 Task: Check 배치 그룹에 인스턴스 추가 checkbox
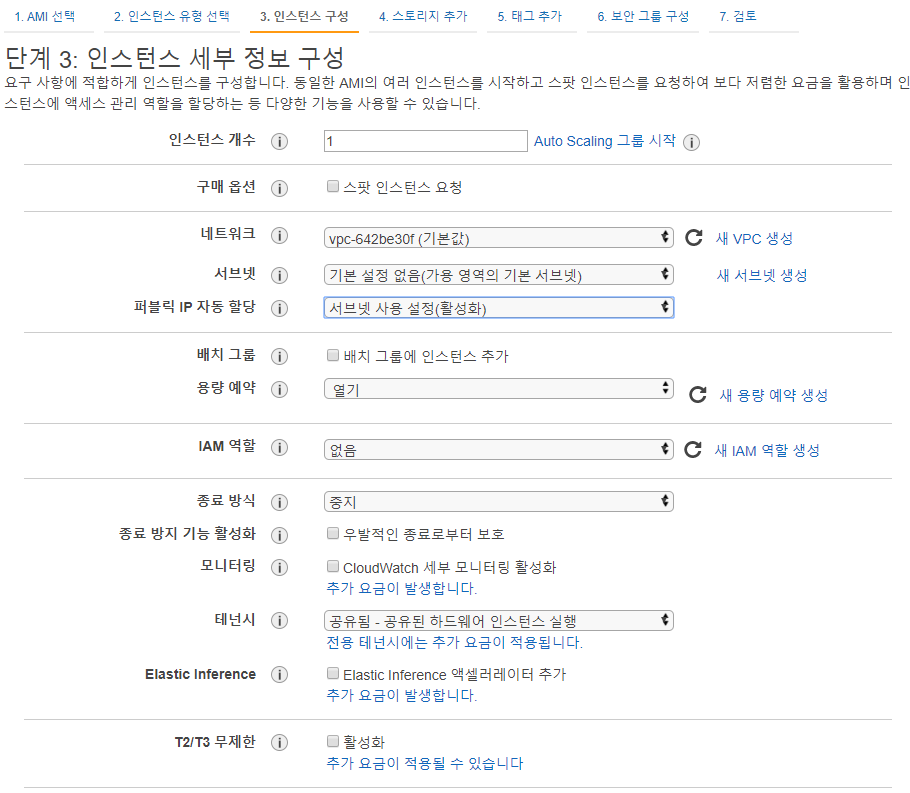(x=333, y=355)
